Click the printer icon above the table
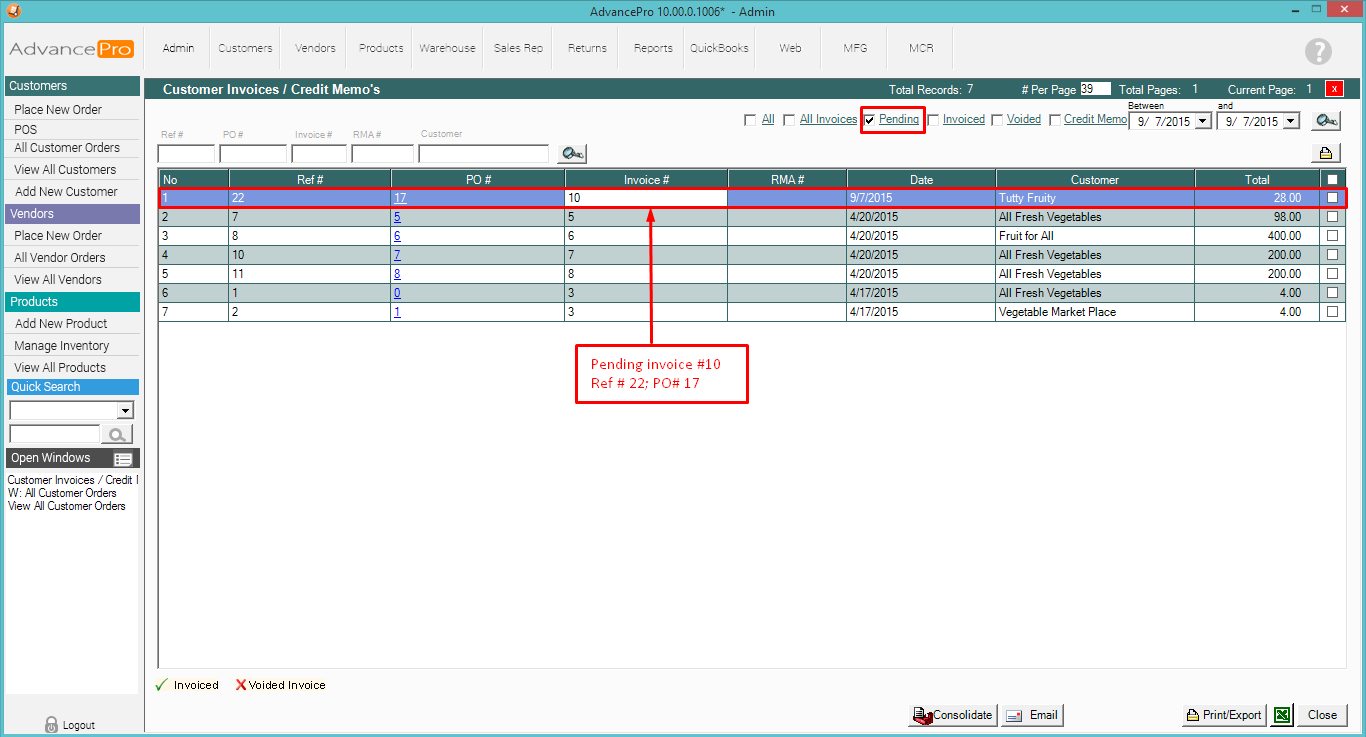Image resolution: width=1366 pixels, height=737 pixels. coord(1325,153)
